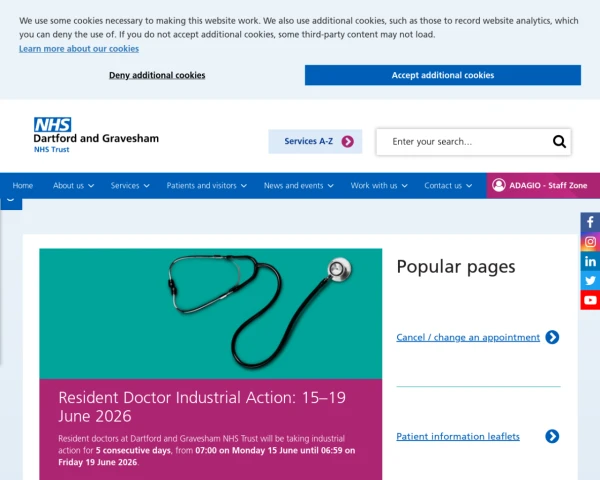Accept additional cookies
Image resolution: width=600 pixels, height=480 pixels.
click(443, 75)
